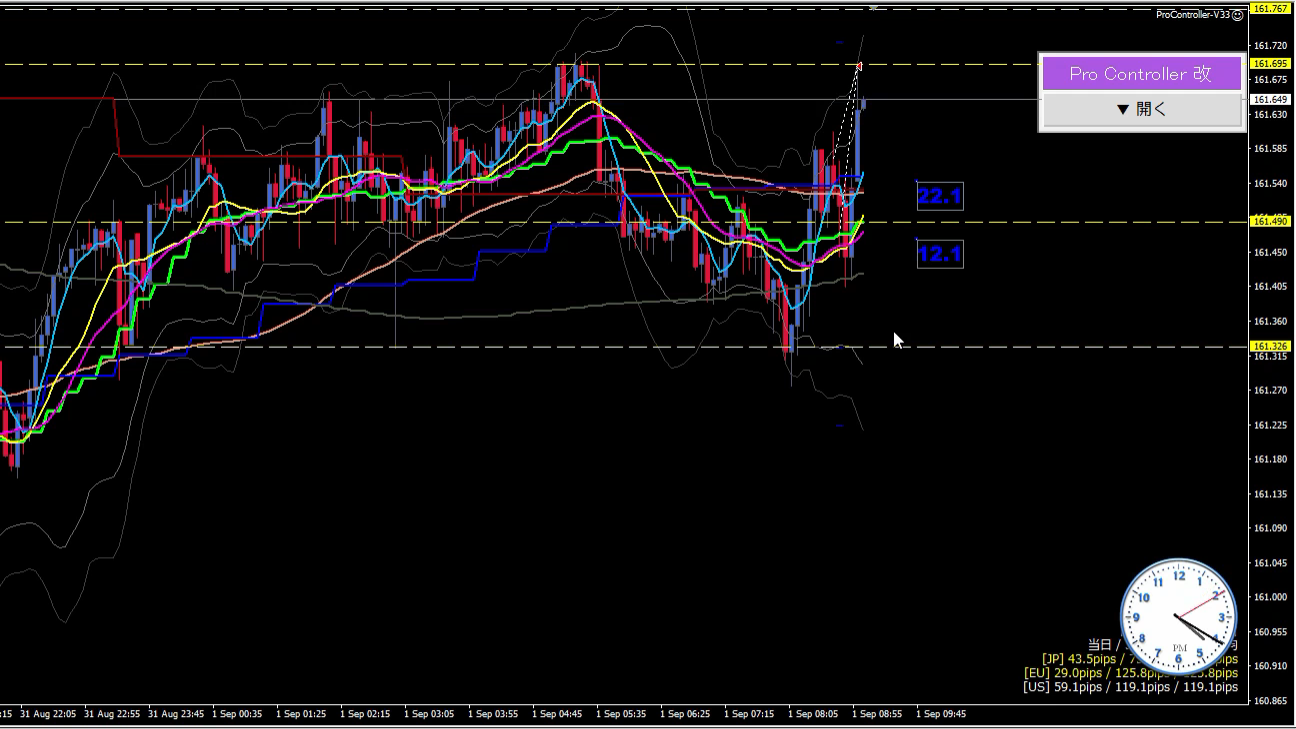Select the blue 12.1 pips label

939,254
